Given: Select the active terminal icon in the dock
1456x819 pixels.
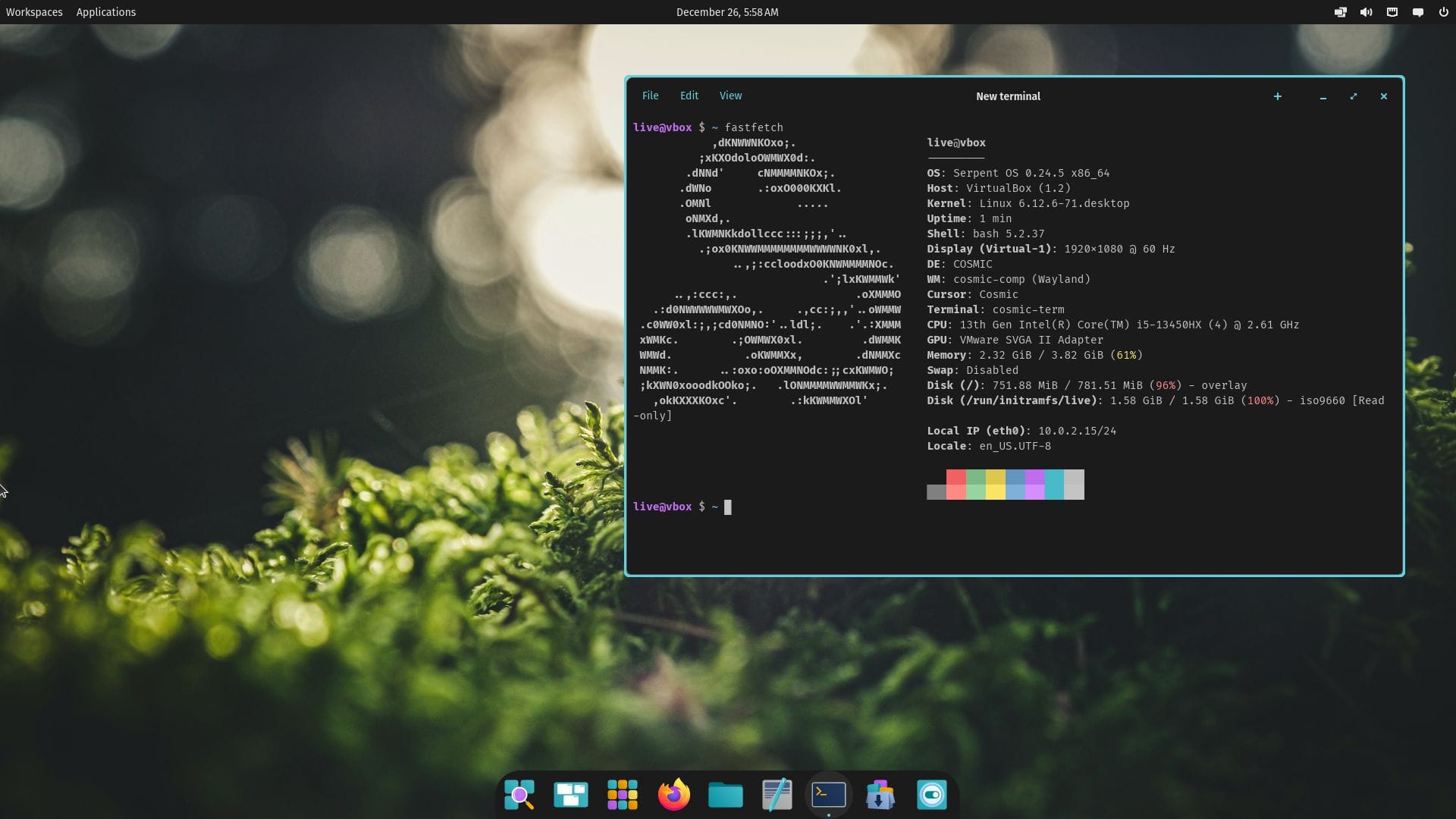Looking at the screenshot, I should pyautogui.click(x=829, y=795).
